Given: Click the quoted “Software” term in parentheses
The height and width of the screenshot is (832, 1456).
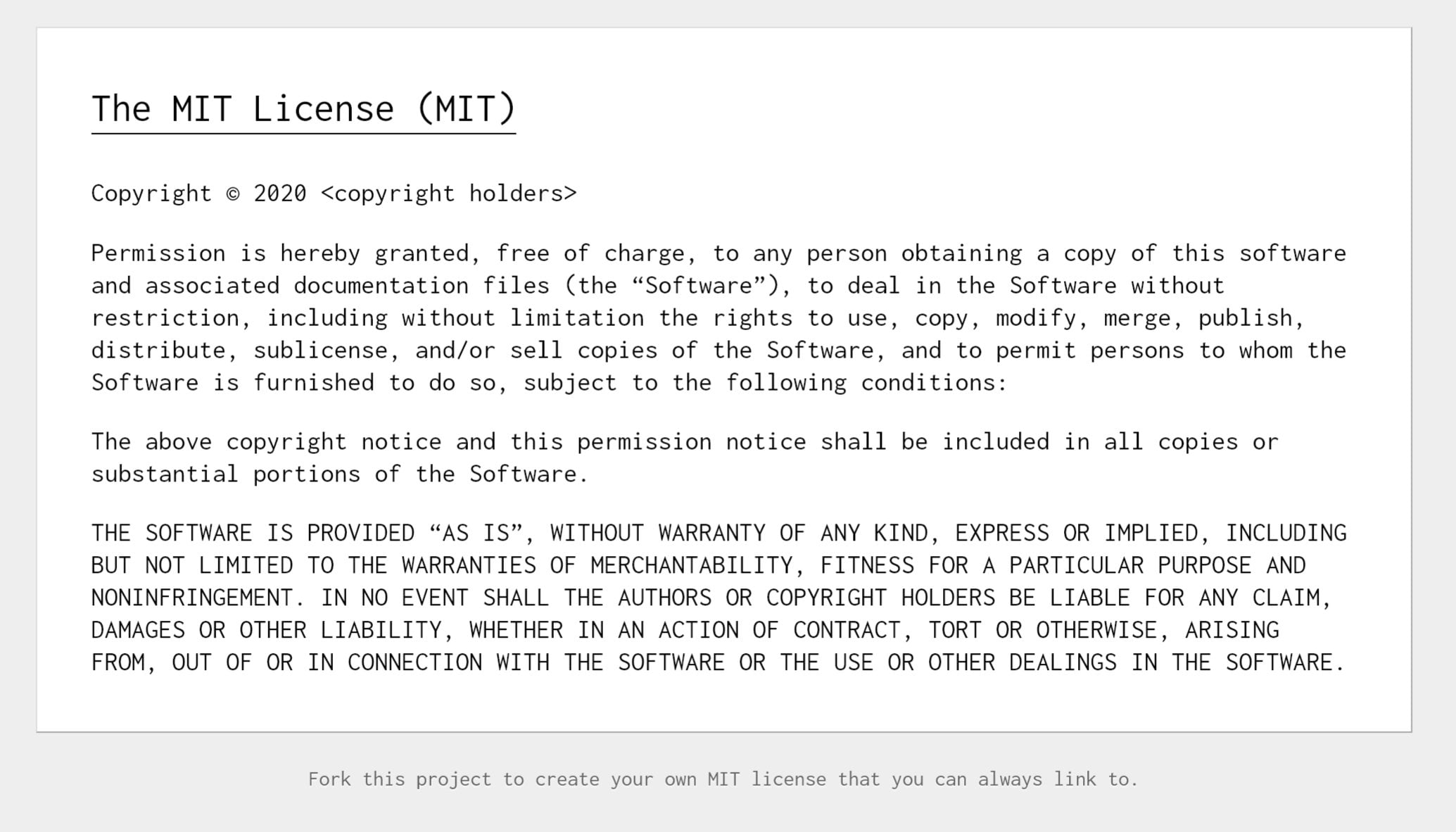Looking at the screenshot, I should 699,286.
